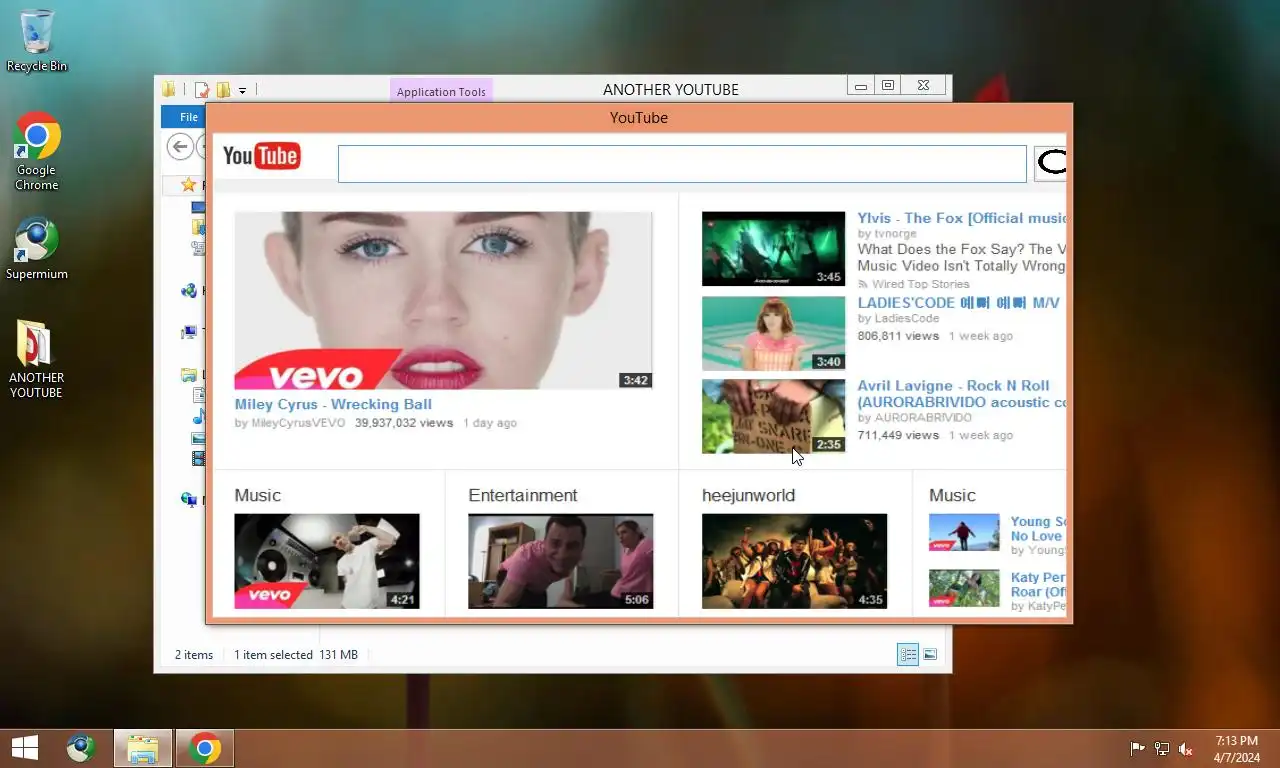1280x768 pixels.
Task: Open the LADIES'CODE video thumbnail
Action: [x=773, y=334]
